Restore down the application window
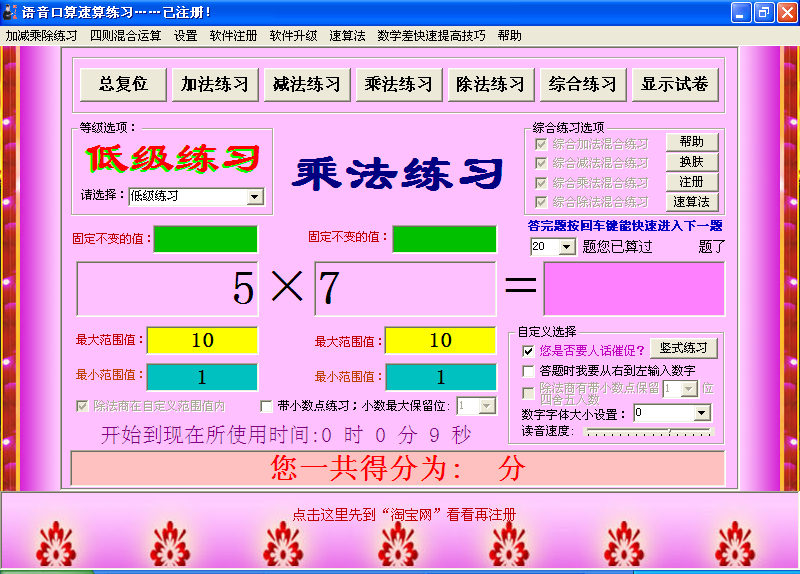This screenshot has width=800, height=574. pos(764,12)
